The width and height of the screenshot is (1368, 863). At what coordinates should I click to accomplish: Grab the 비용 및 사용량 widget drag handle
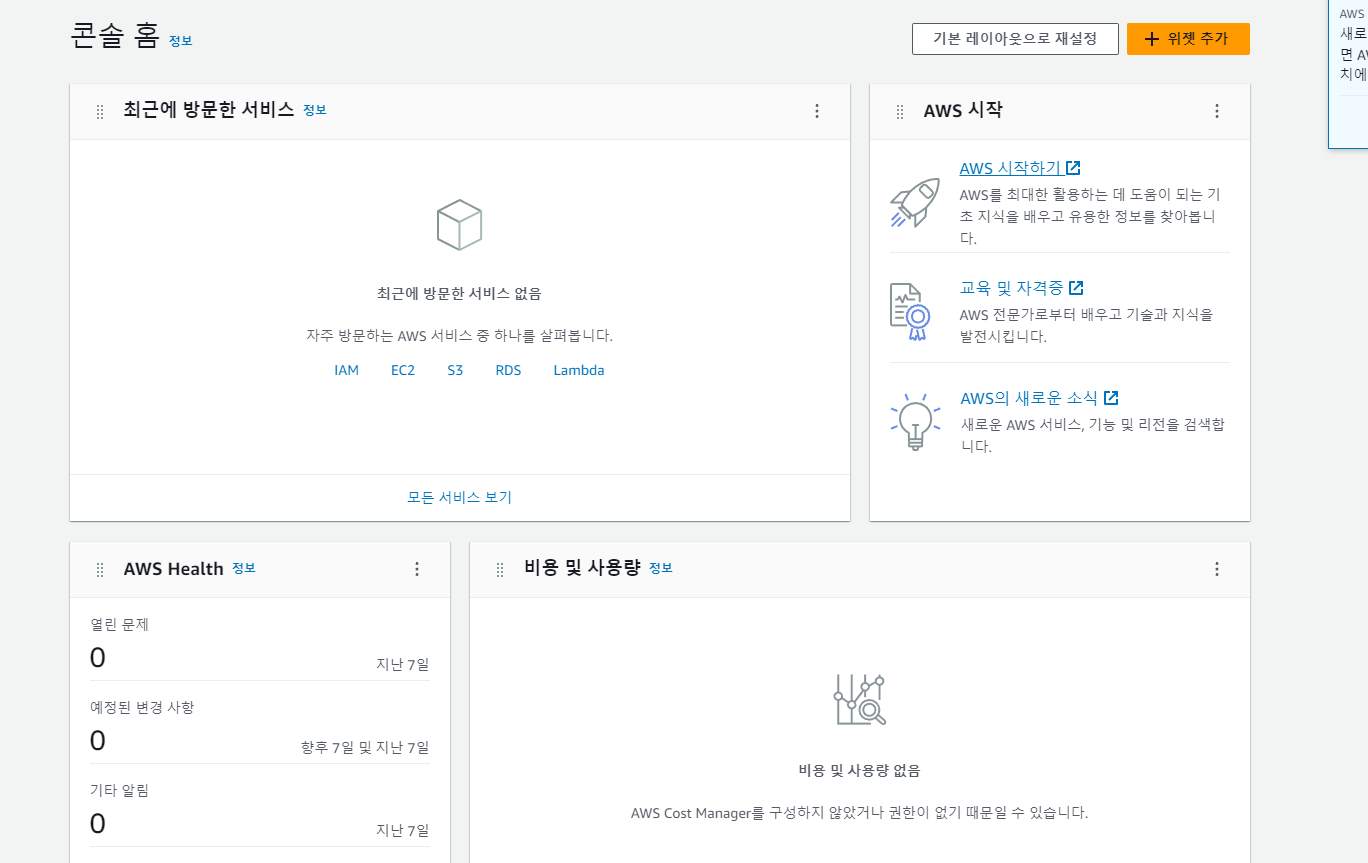500,570
